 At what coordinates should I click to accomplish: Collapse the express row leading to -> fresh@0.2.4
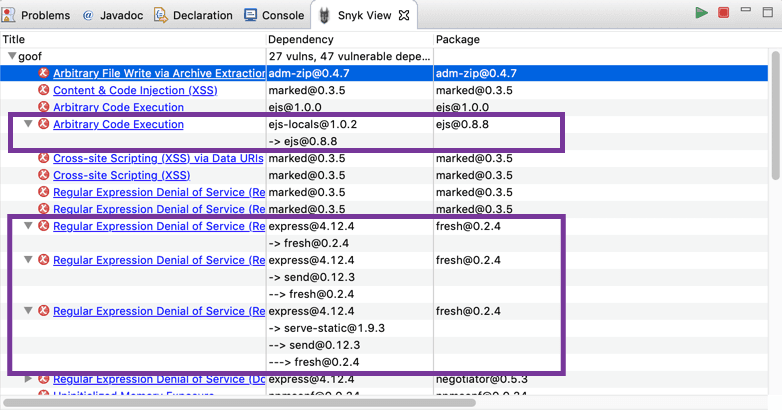point(28,225)
